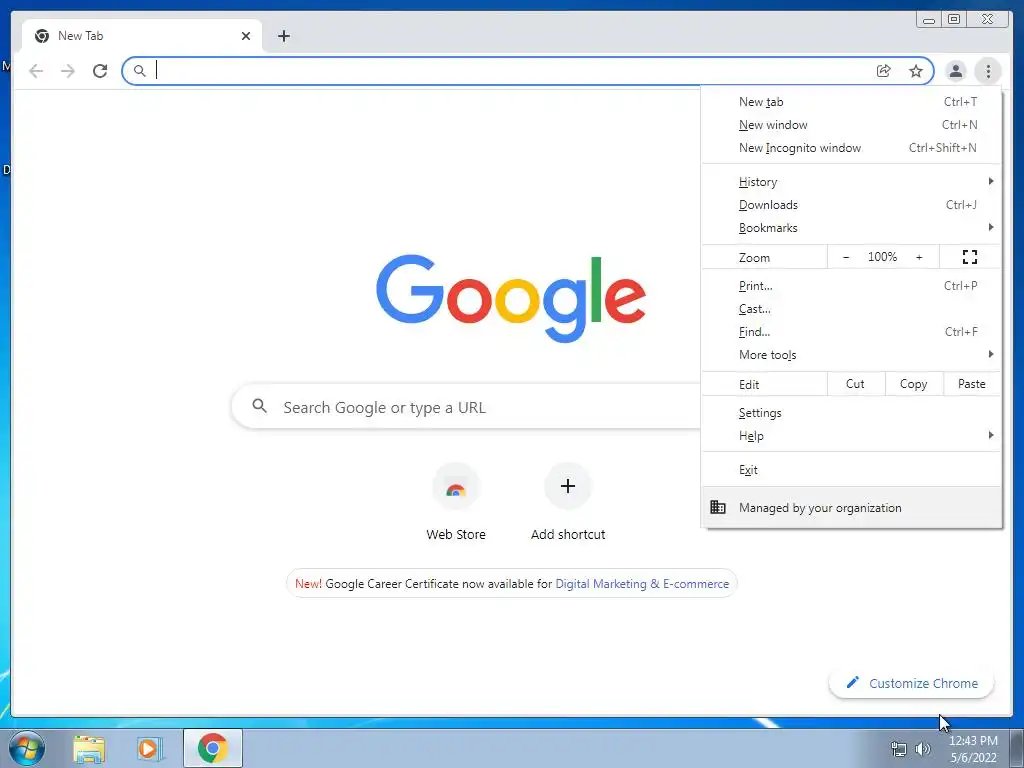The width and height of the screenshot is (1024, 768).
Task: Open Settings from menu
Action: pos(852,413)
